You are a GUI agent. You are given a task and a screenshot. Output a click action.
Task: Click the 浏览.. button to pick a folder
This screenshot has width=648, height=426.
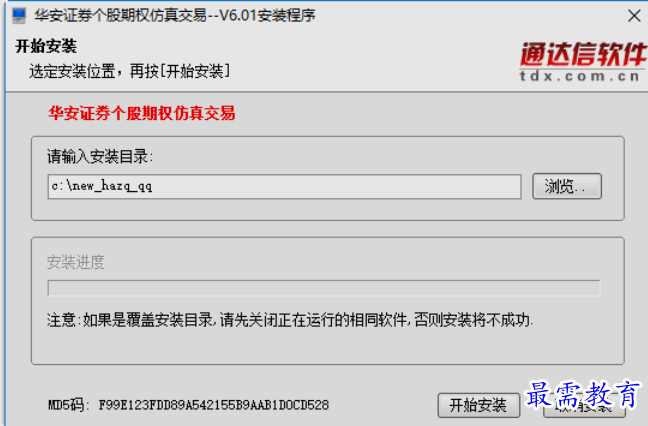coord(567,186)
